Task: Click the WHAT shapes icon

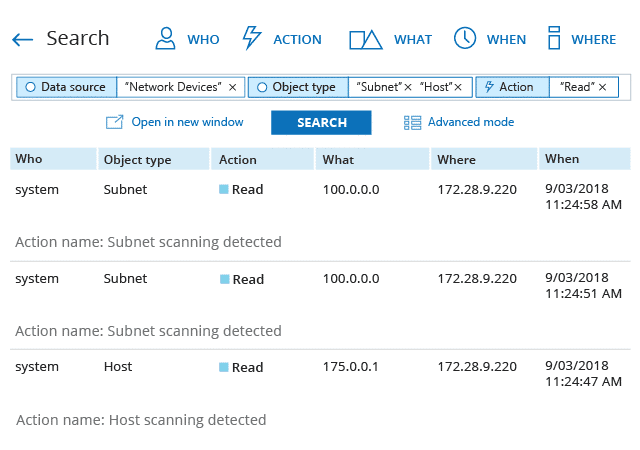Action: [366, 40]
